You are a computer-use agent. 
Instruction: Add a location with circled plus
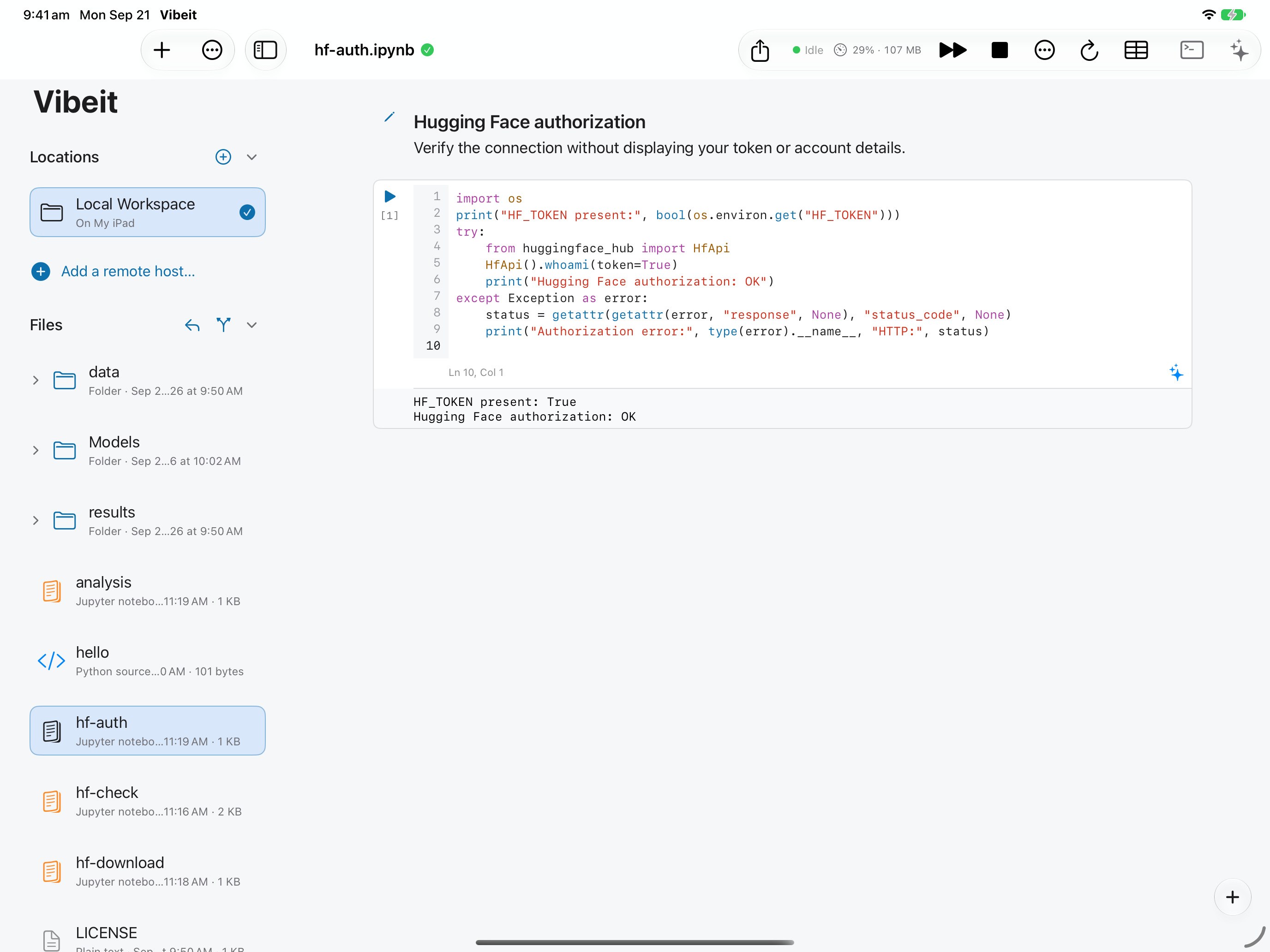pos(223,157)
